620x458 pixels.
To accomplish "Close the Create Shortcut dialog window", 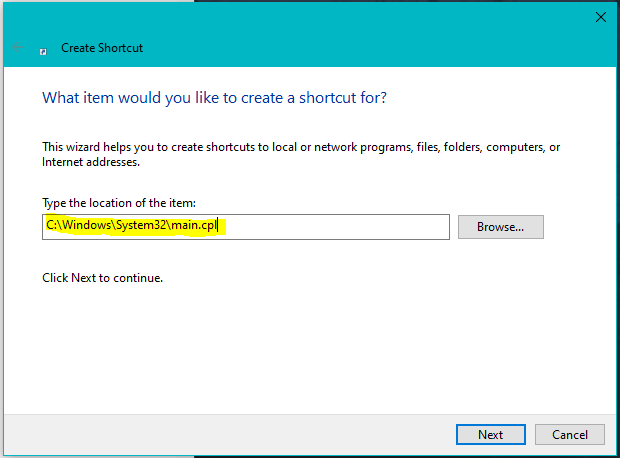I will click(600, 17).
